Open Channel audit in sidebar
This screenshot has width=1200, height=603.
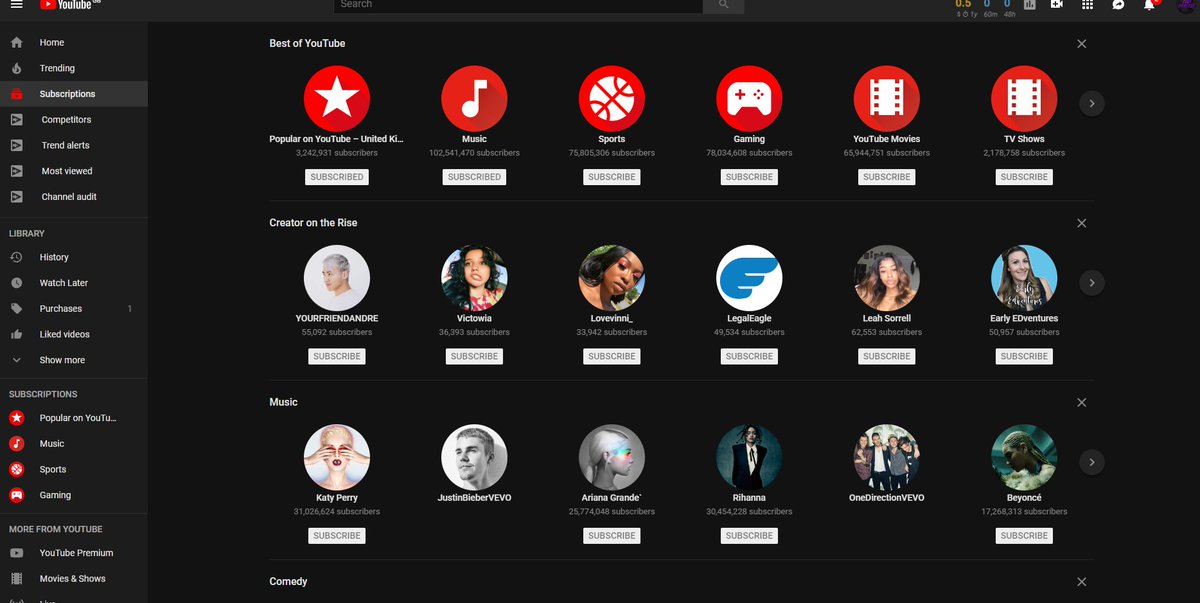(74, 197)
